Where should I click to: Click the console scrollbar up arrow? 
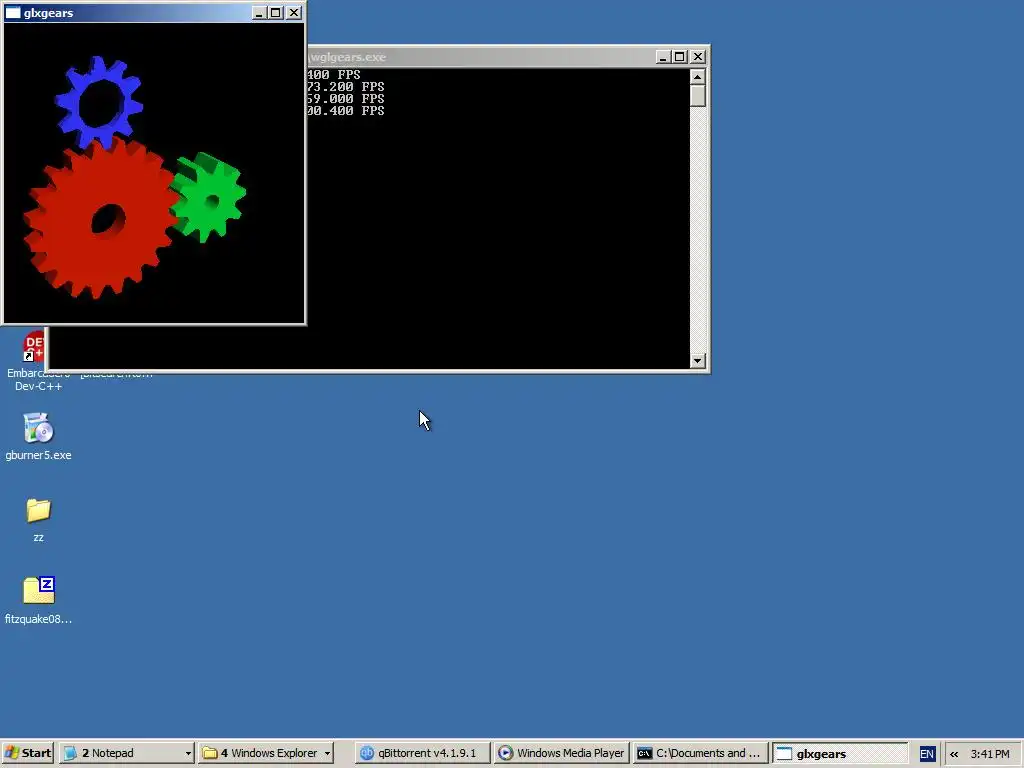(697, 77)
